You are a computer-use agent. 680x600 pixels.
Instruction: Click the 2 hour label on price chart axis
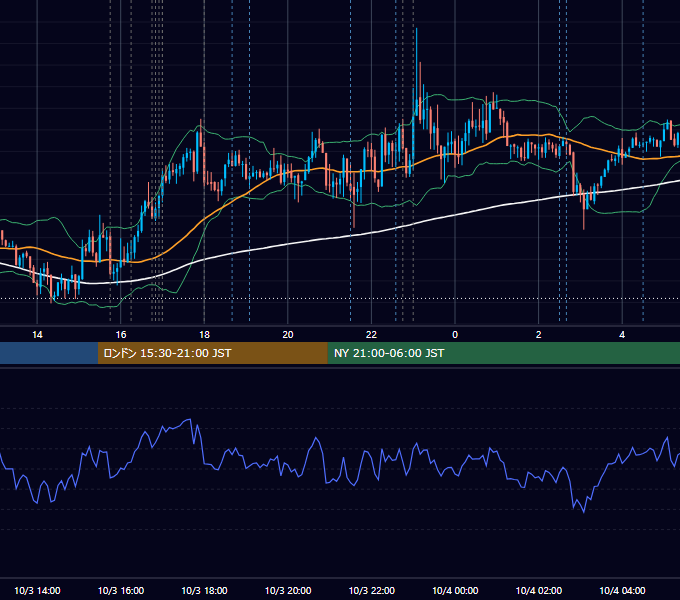539,335
